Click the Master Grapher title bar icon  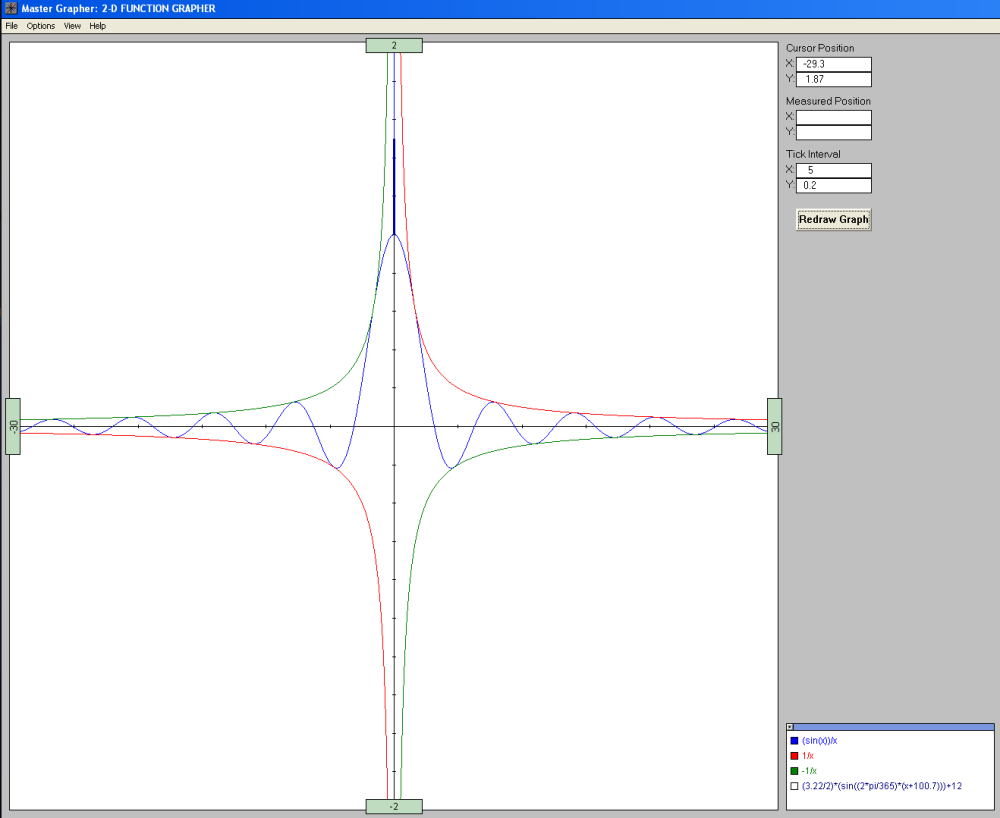click(10, 9)
